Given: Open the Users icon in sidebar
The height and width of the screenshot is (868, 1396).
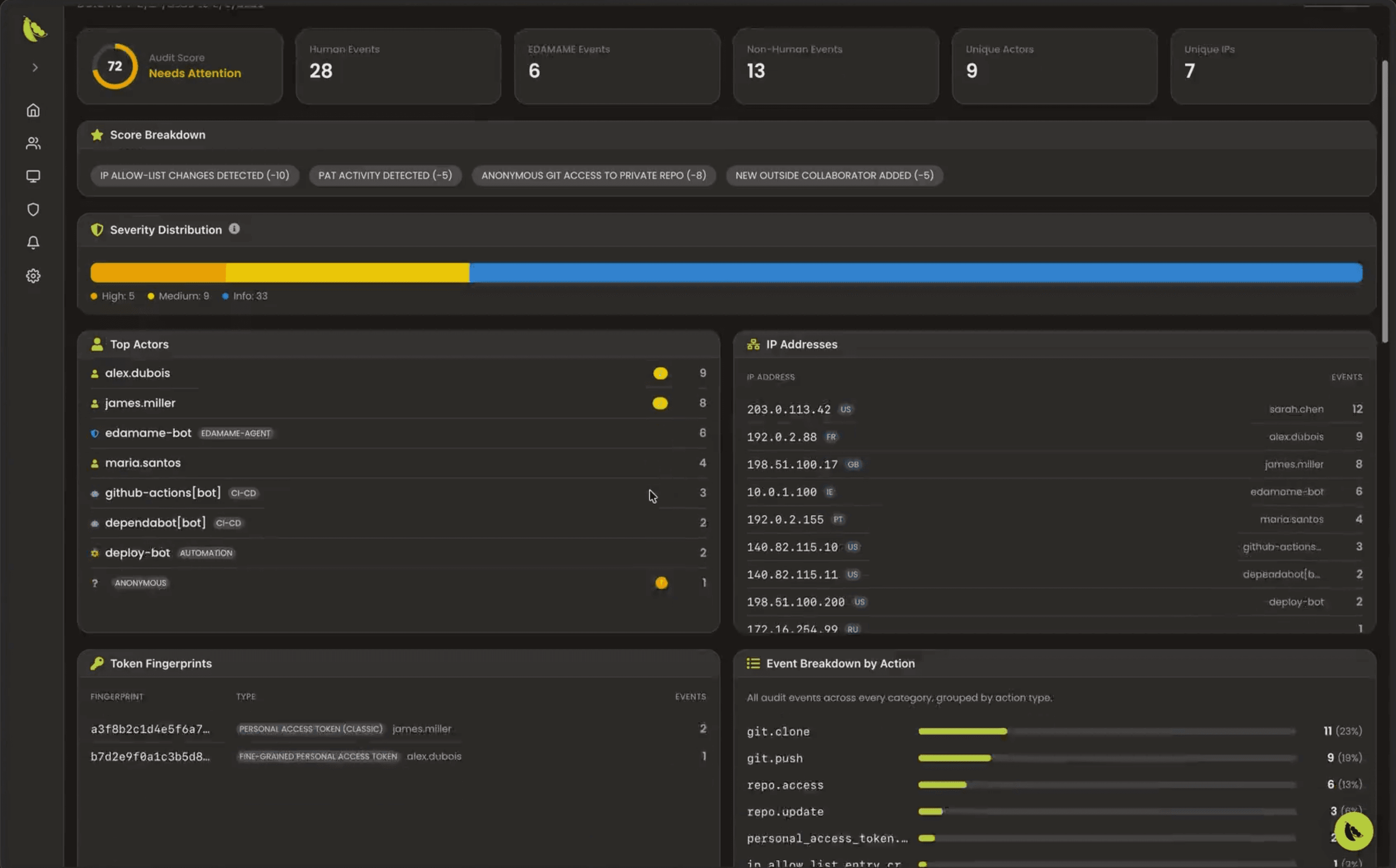Looking at the screenshot, I should tap(33, 144).
